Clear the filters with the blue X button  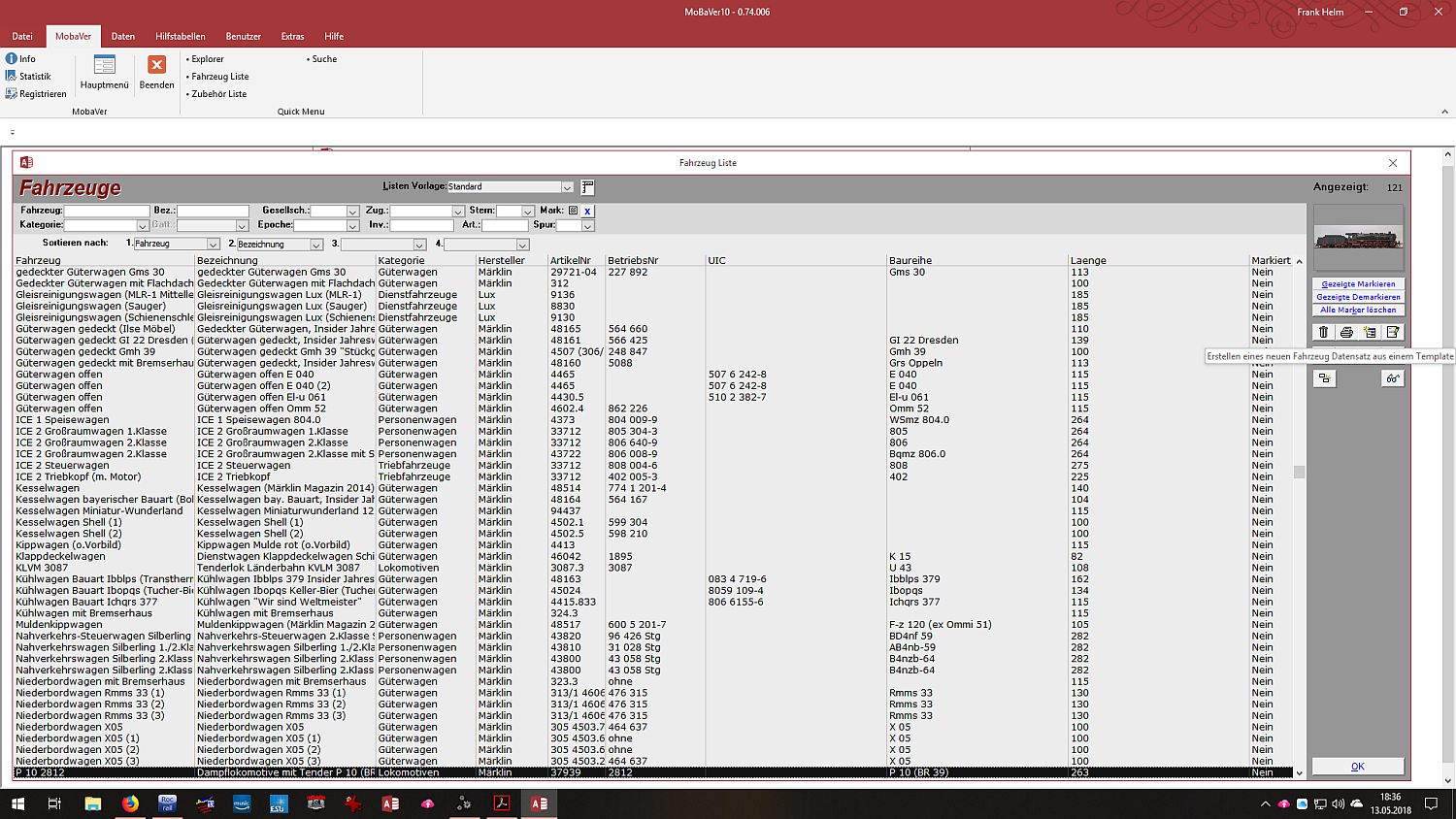pos(587,211)
